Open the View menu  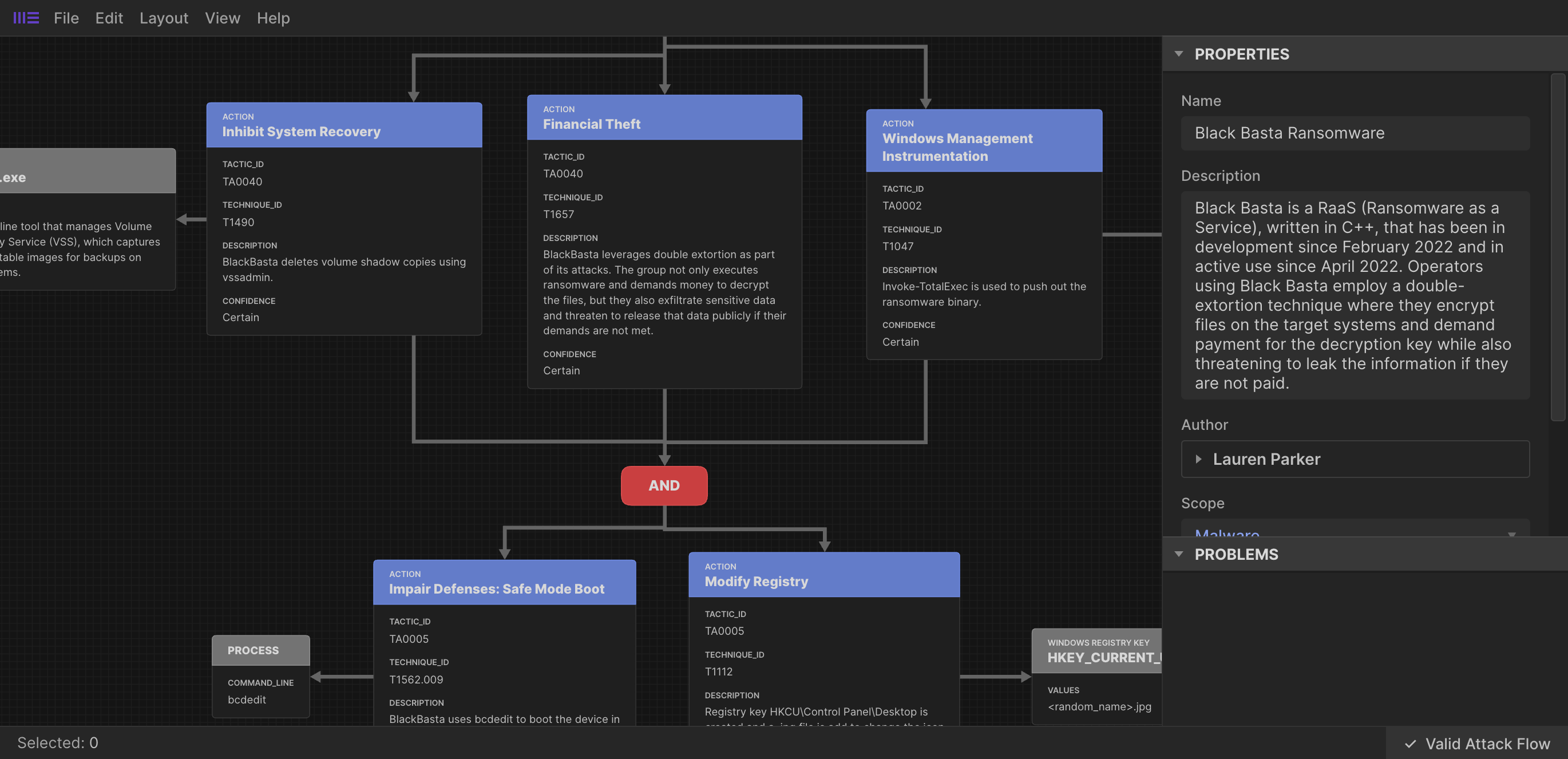click(x=222, y=18)
